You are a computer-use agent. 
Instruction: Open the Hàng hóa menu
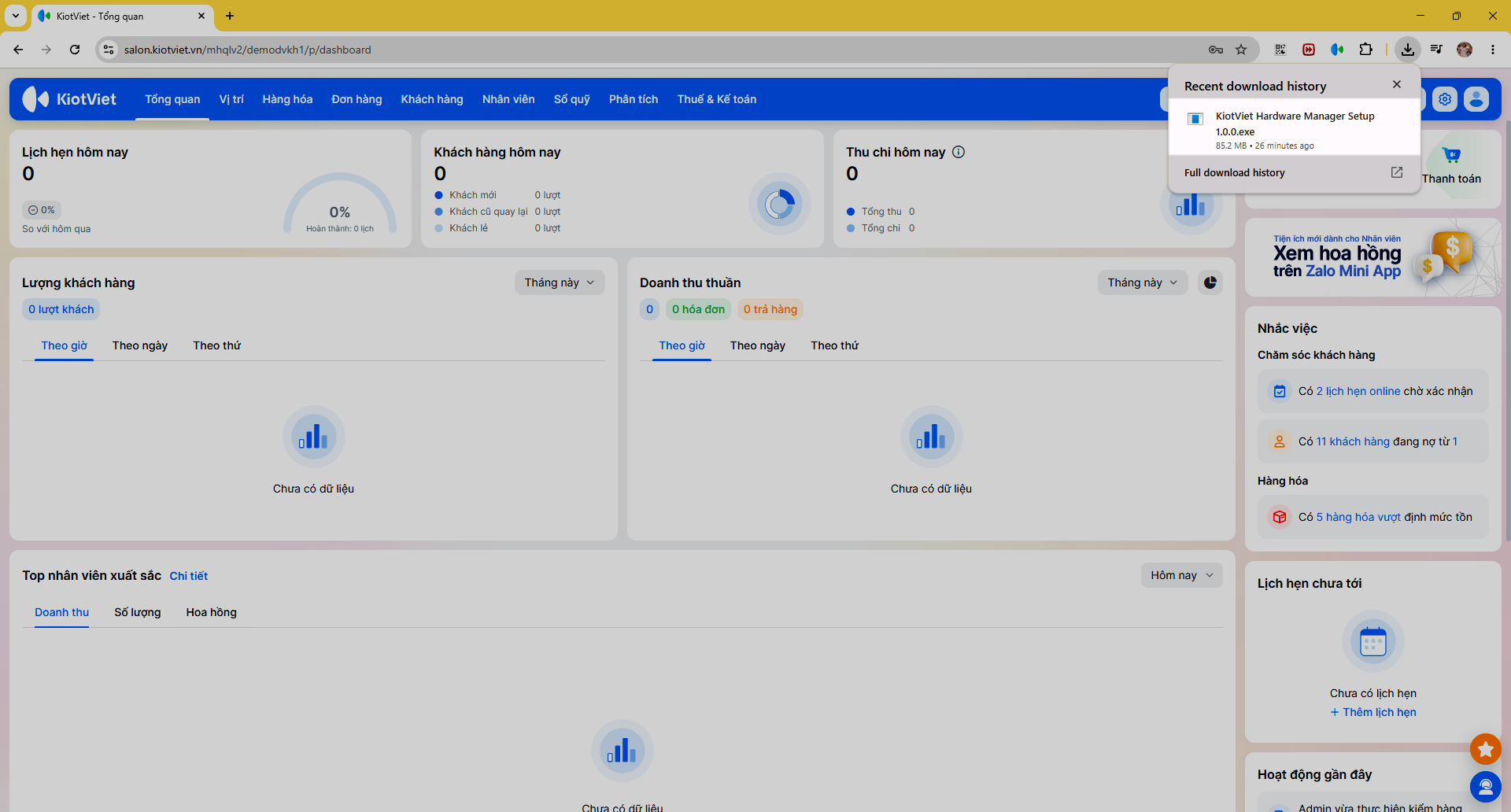click(x=287, y=99)
